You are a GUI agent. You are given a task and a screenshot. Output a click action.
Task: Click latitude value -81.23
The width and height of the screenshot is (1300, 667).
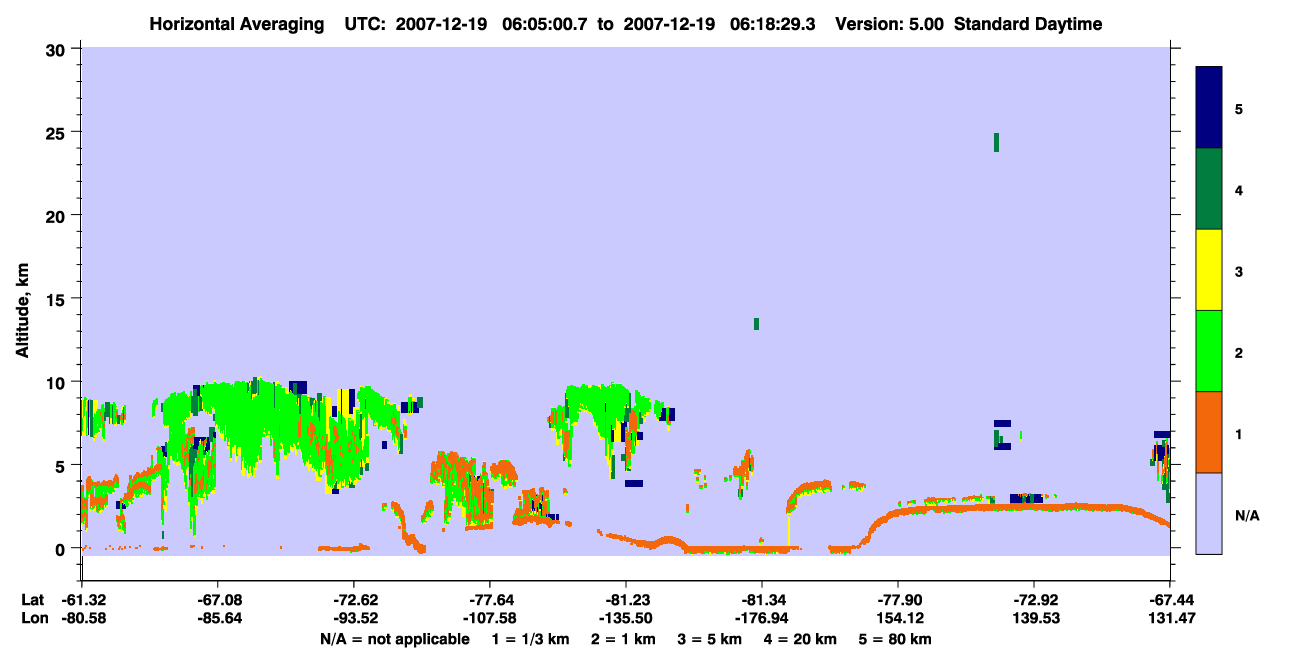coord(625,600)
